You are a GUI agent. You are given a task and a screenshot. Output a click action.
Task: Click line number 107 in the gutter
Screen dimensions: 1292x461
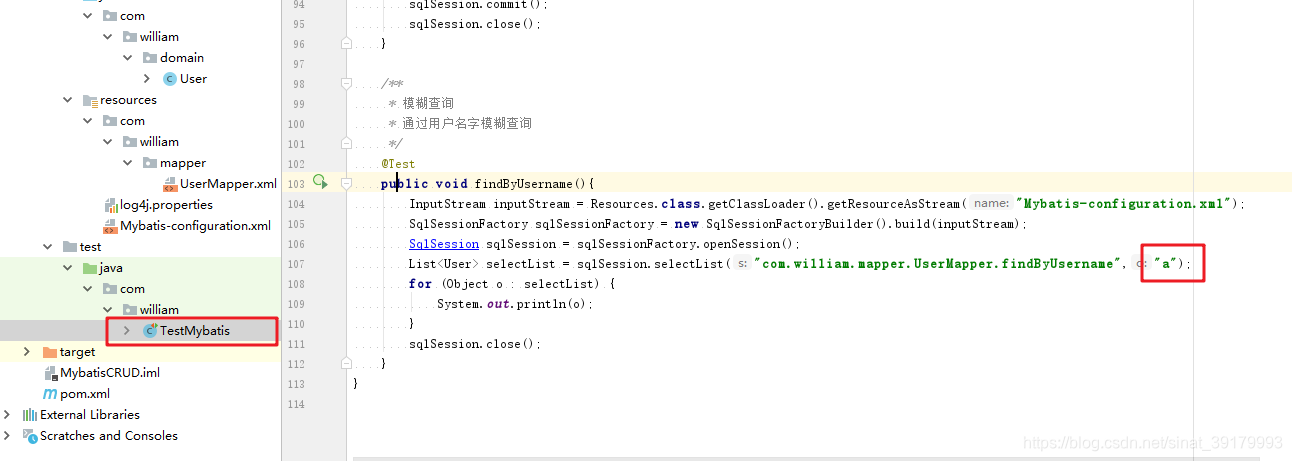click(x=295, y=264)
